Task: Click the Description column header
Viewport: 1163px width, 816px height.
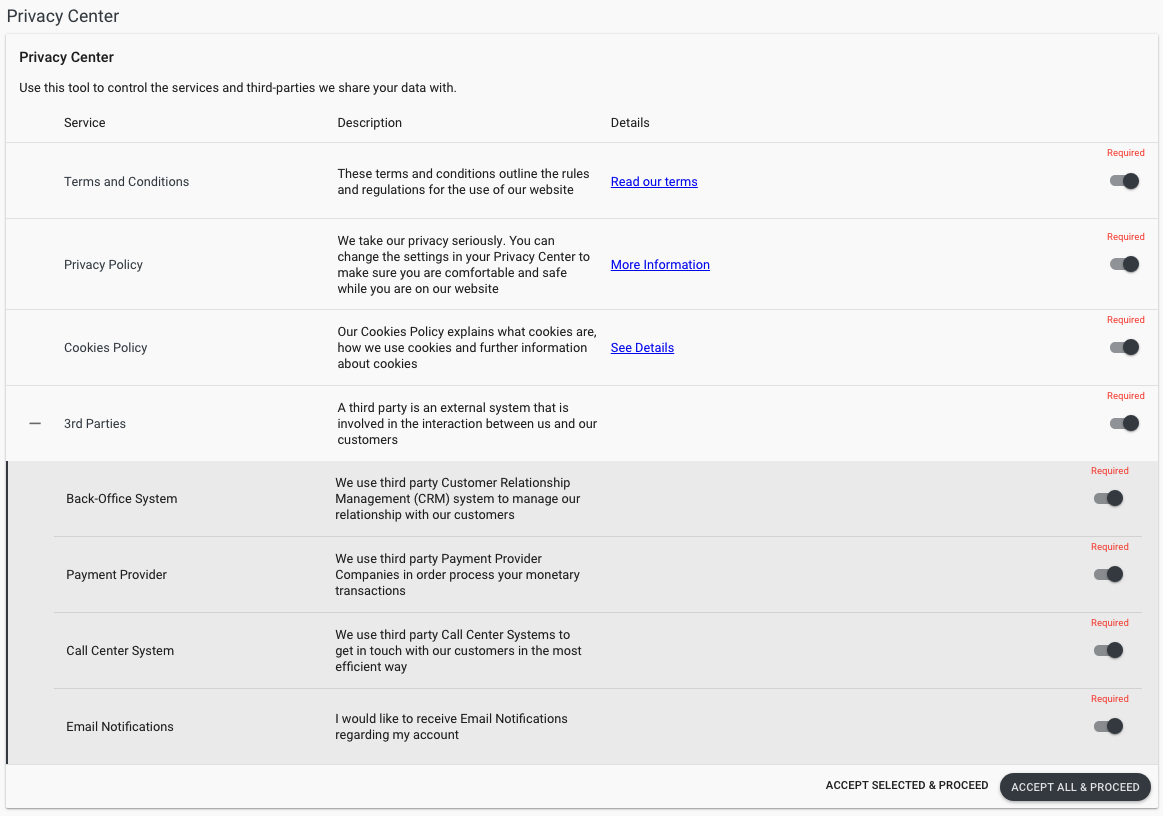Action: (x=369, y=123)
